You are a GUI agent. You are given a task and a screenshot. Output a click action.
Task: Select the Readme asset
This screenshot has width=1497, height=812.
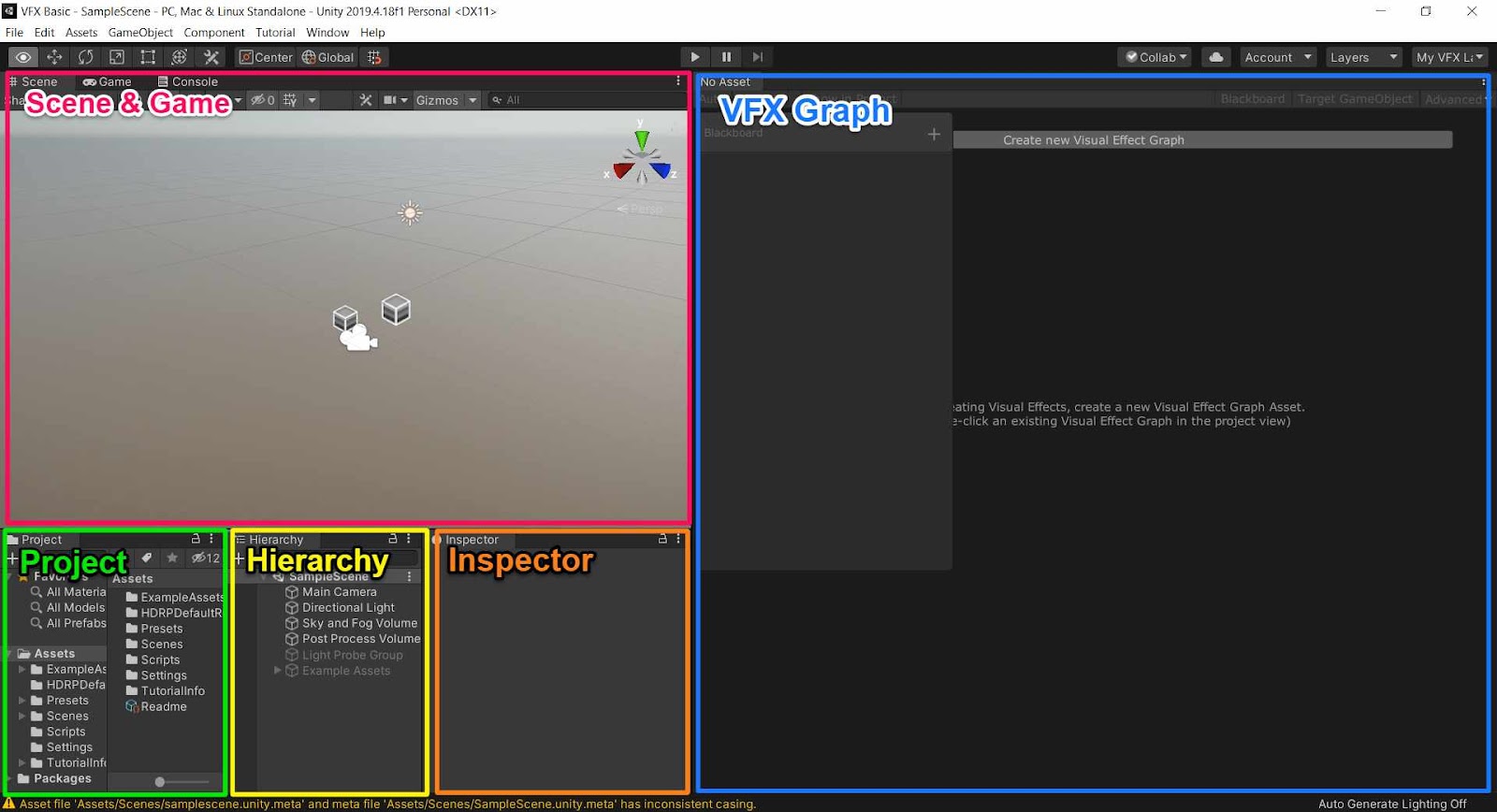coord(156,707)
